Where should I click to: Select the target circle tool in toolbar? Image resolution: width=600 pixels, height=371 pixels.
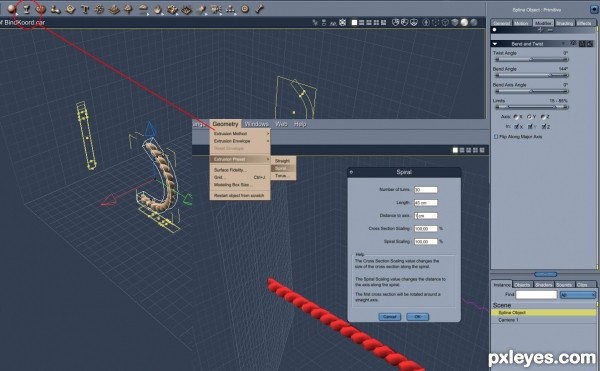(x=245, y=9)
